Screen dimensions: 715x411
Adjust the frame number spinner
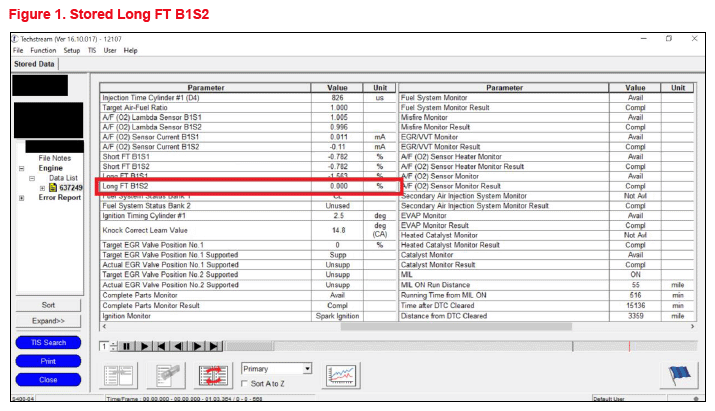click(x=114, y=346)
